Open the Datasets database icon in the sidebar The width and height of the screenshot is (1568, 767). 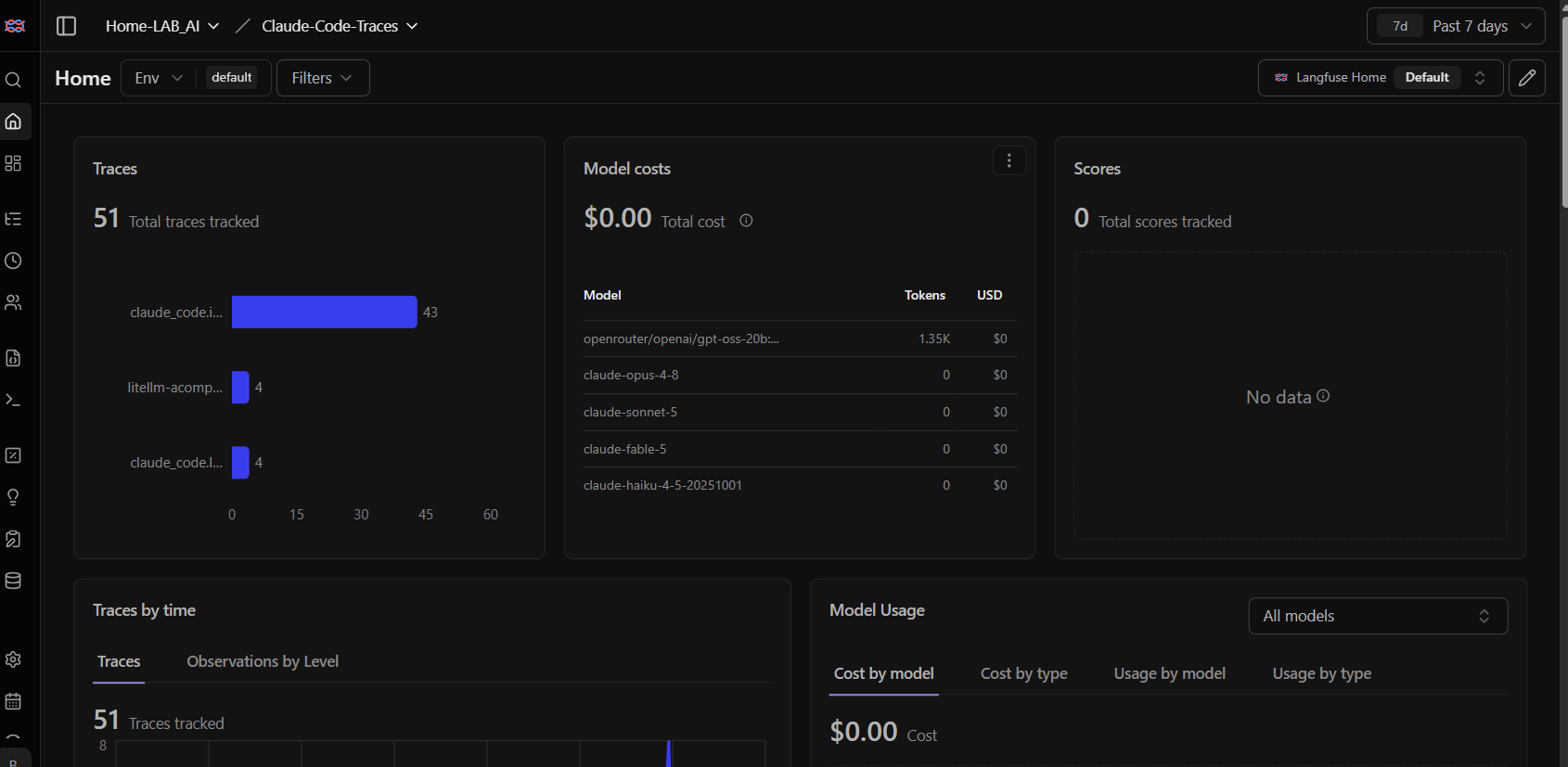pos(13,581)
